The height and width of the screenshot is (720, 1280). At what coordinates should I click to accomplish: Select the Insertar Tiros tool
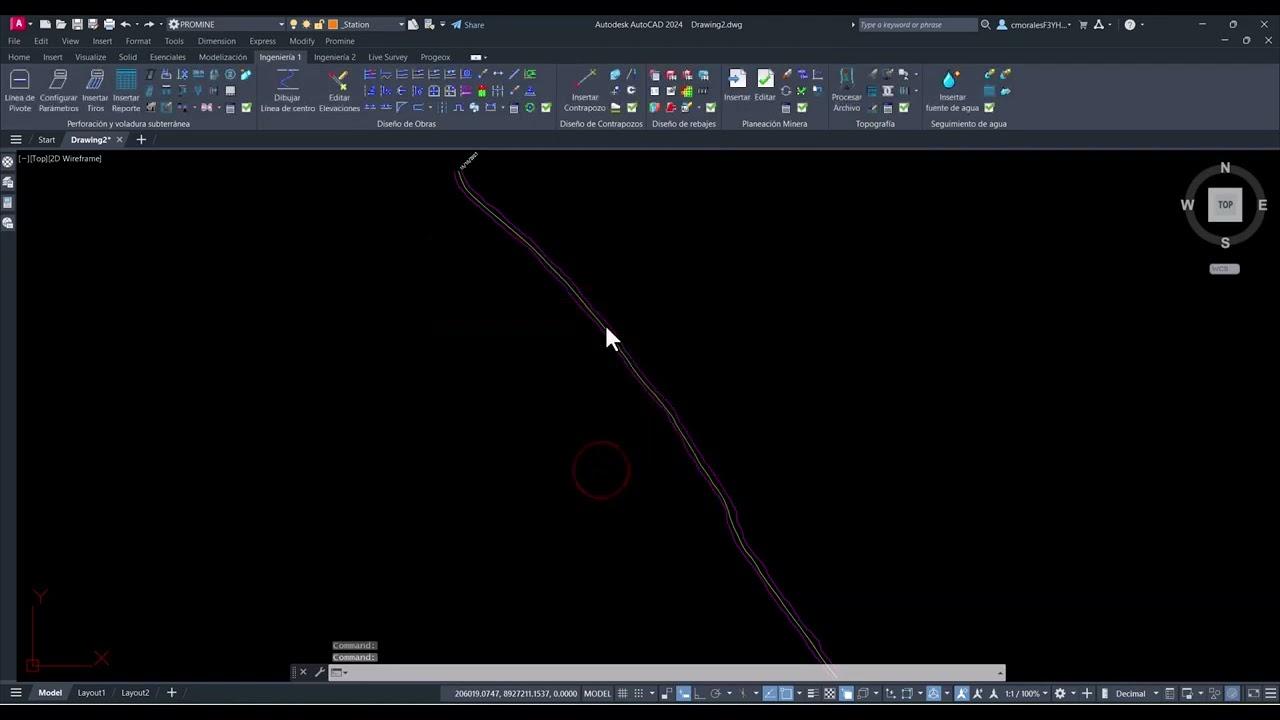click(95, 90)
